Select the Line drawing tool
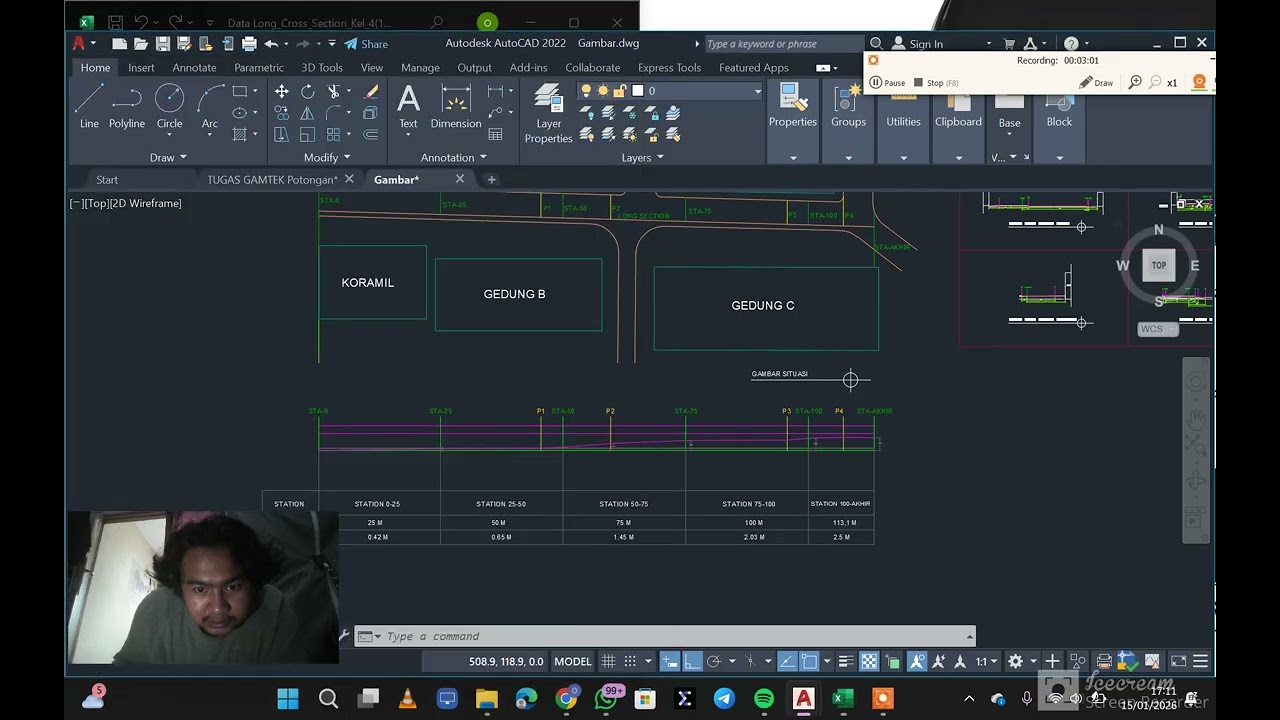Viewport: 1280px width, 720px height. tap(89, 106)
